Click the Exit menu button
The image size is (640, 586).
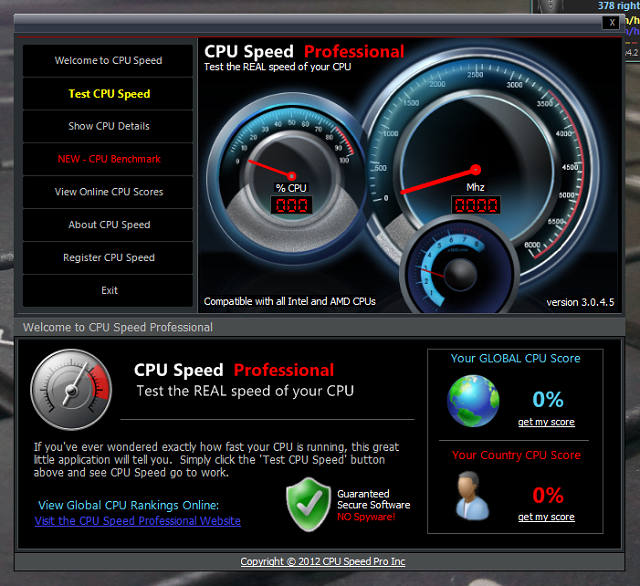(x=108, y=291)
